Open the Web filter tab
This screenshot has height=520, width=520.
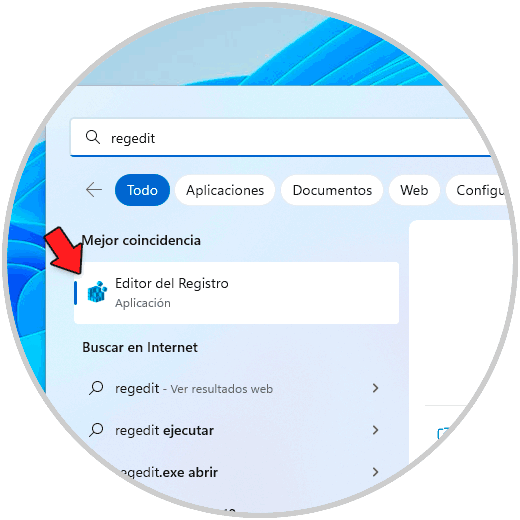coord(414,190)
